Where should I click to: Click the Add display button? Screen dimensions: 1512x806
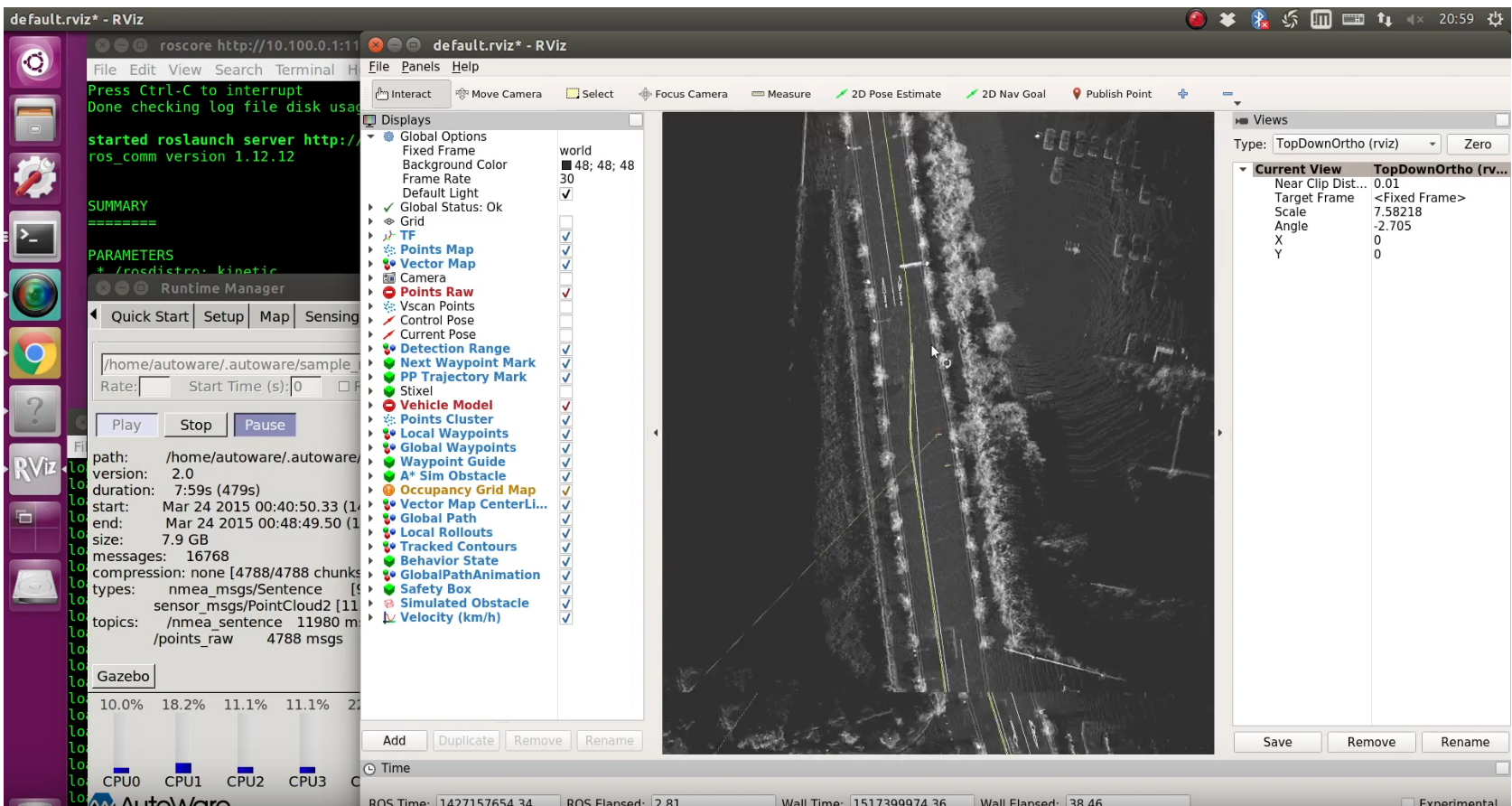click(x=395, y=741)
